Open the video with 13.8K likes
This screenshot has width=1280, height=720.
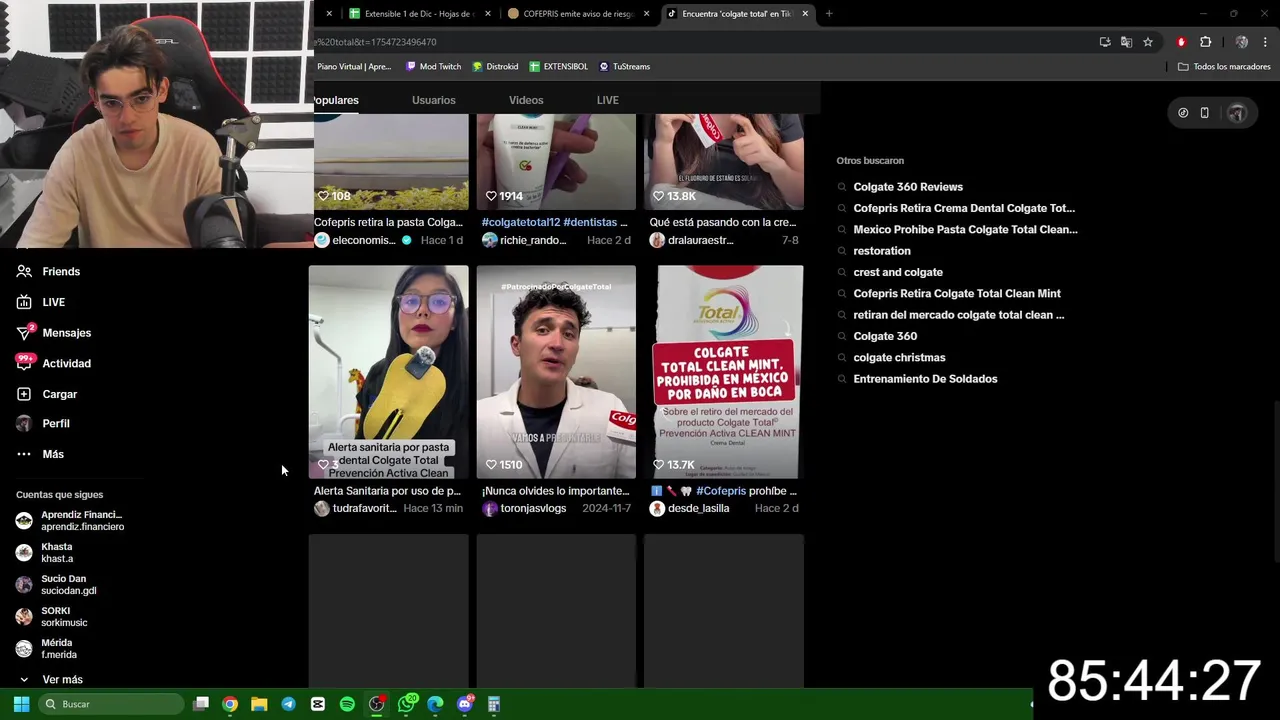coord(724,161)
